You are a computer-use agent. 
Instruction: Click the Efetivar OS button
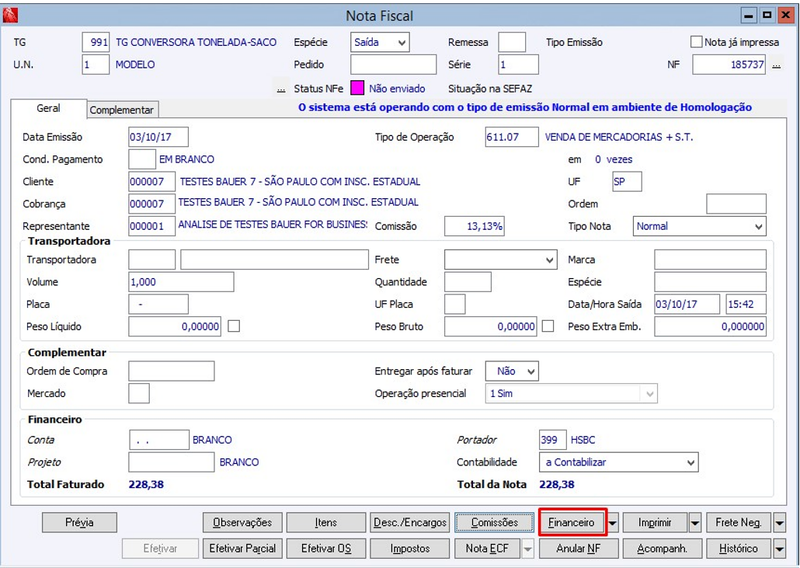pyautogui.click(x=326, y=549)
